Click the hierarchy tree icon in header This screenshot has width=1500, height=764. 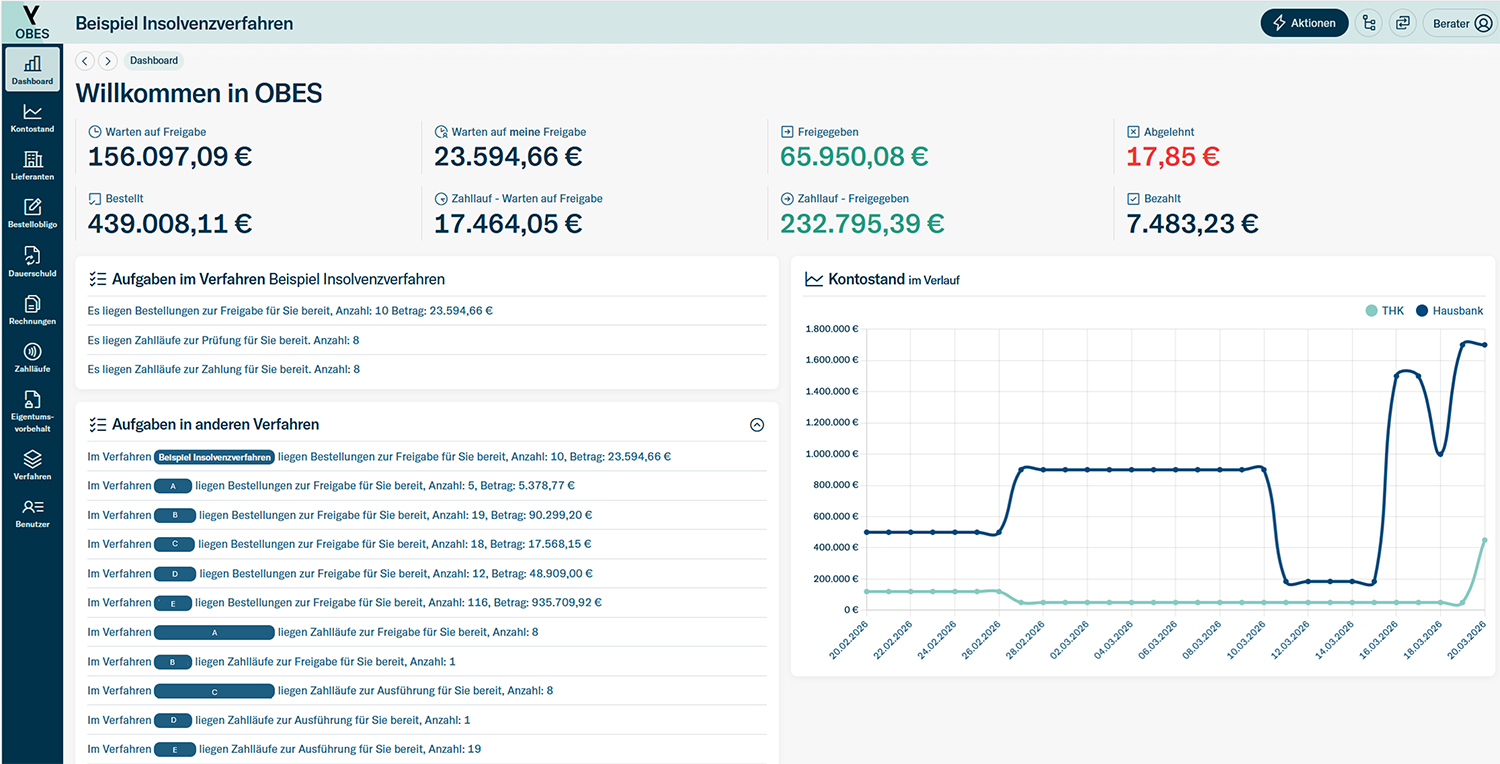click(1369, 23)
